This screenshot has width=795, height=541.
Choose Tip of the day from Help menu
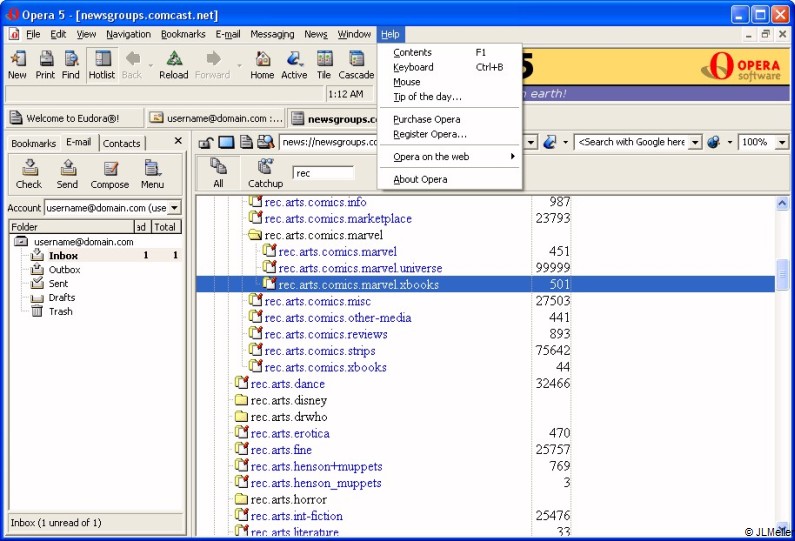click(450, 97)
